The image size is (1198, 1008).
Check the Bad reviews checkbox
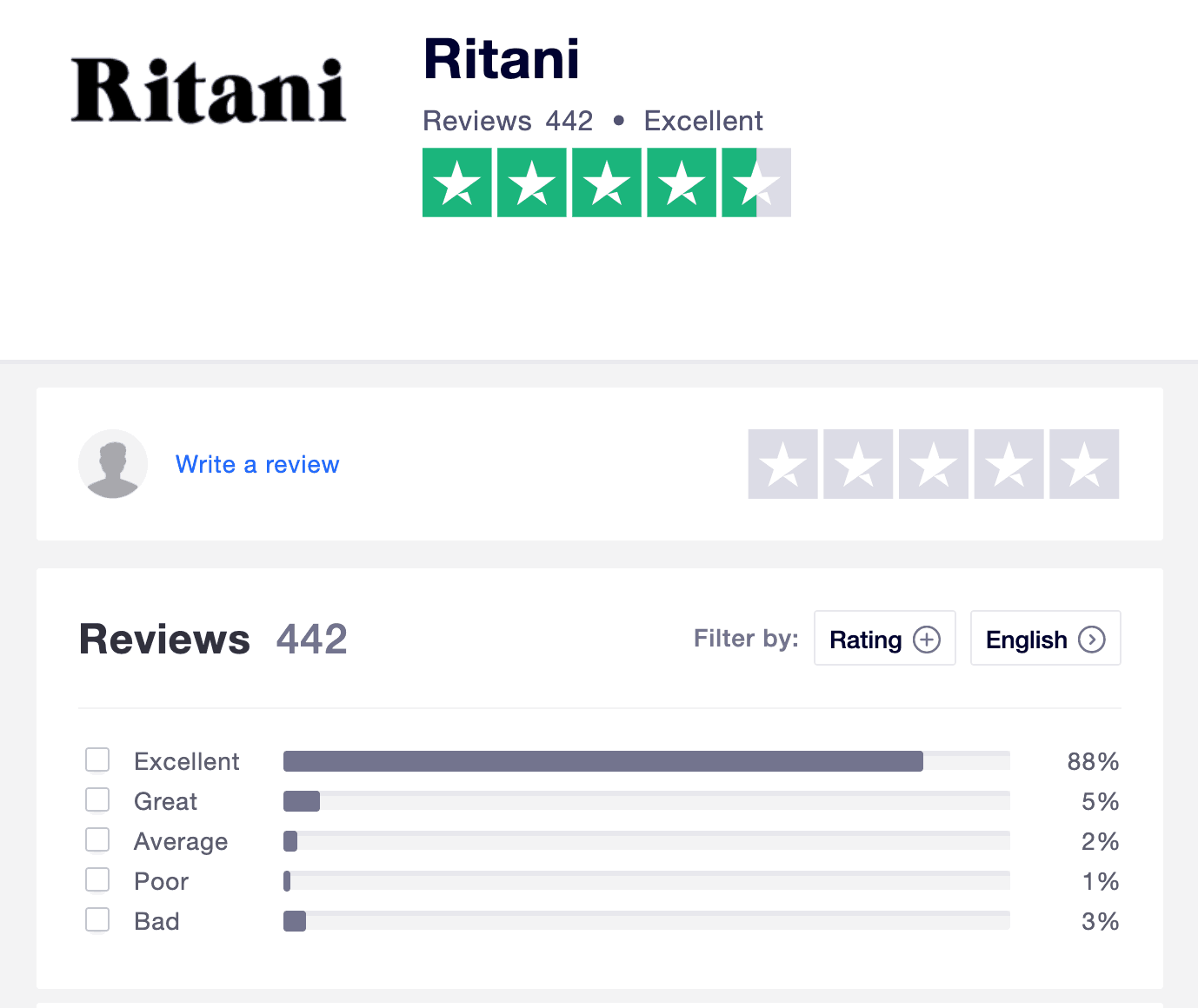(97, 919)
